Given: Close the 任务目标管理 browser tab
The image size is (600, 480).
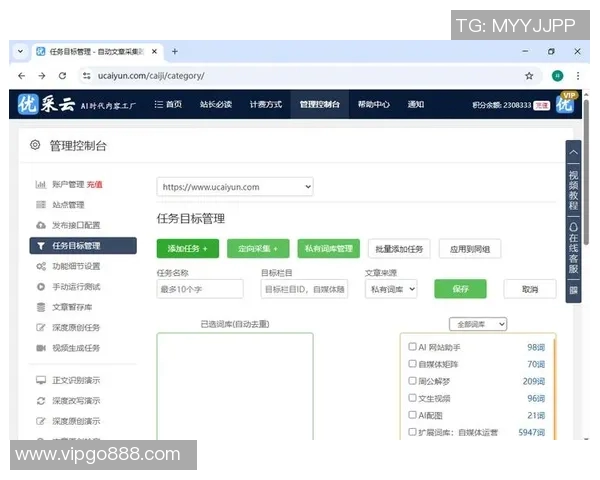Looking at the screenshot, I should [154, 51].
